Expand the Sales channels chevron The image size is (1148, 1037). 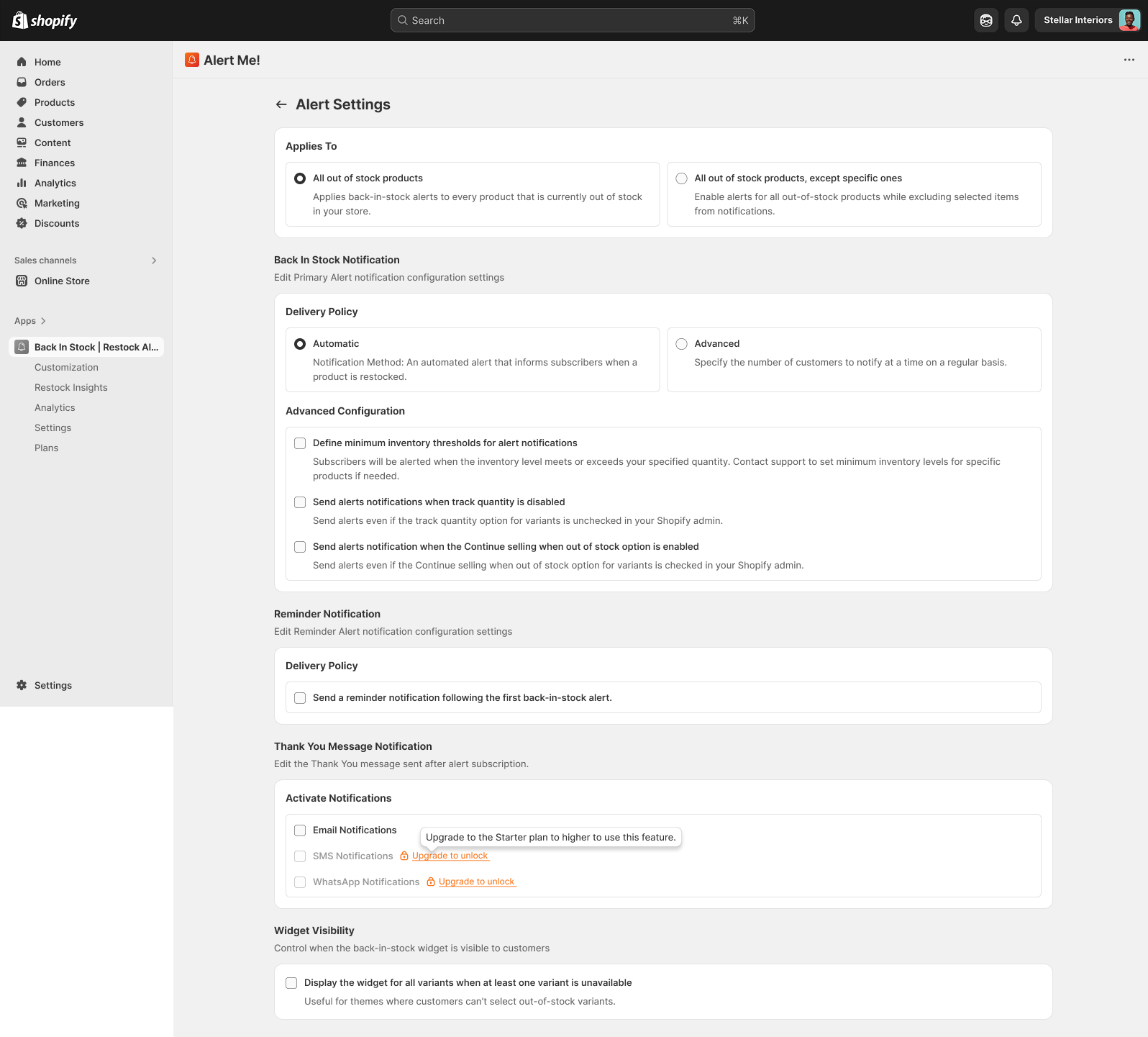[x=154, y=261]
